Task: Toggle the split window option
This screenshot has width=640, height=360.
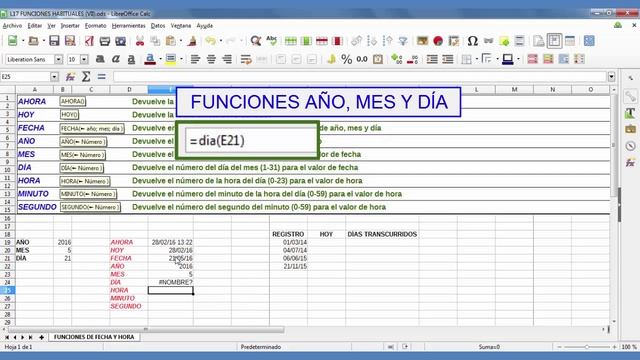Action: point(570,41)
